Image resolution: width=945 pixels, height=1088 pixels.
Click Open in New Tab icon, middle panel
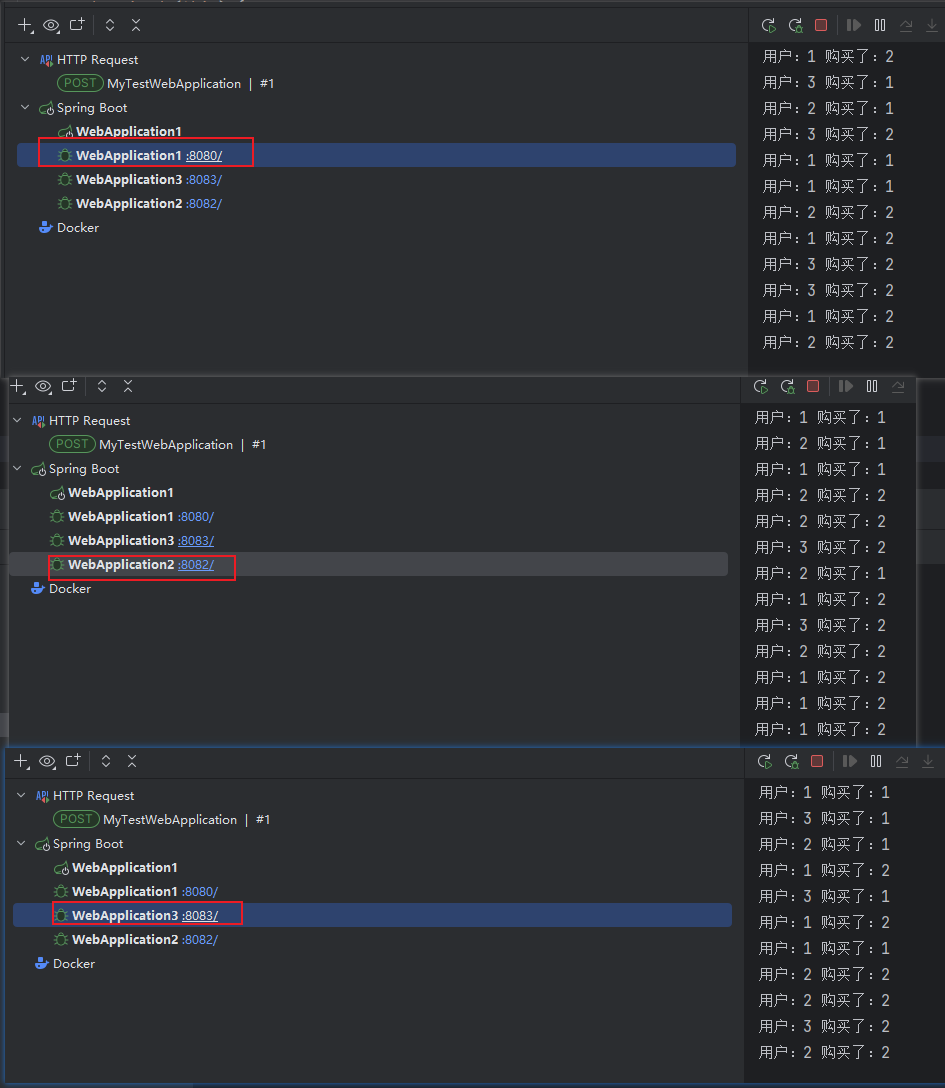coord(69,386)
